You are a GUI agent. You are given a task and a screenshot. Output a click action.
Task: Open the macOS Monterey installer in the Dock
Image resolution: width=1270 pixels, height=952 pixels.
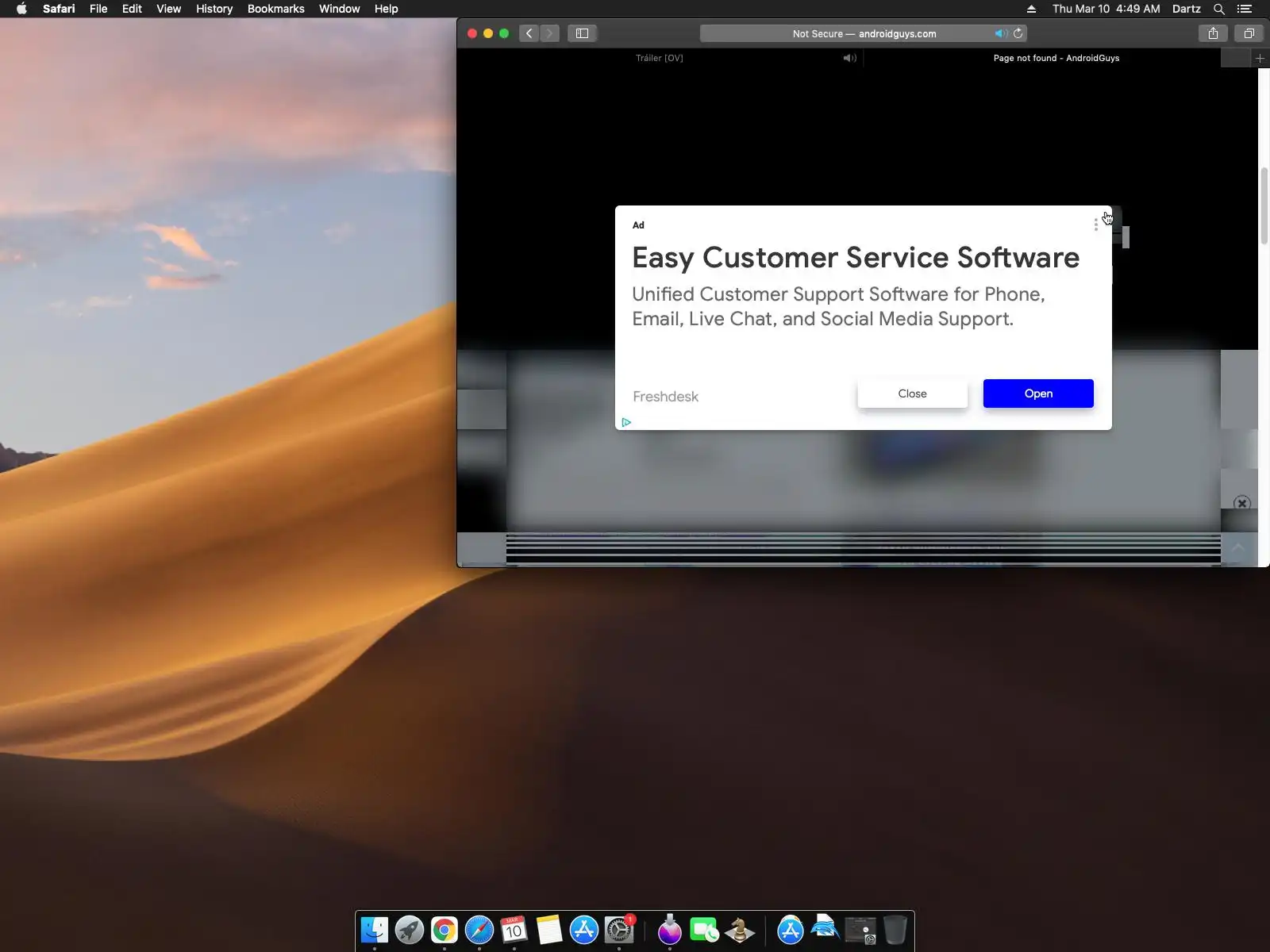coord(670,930)
